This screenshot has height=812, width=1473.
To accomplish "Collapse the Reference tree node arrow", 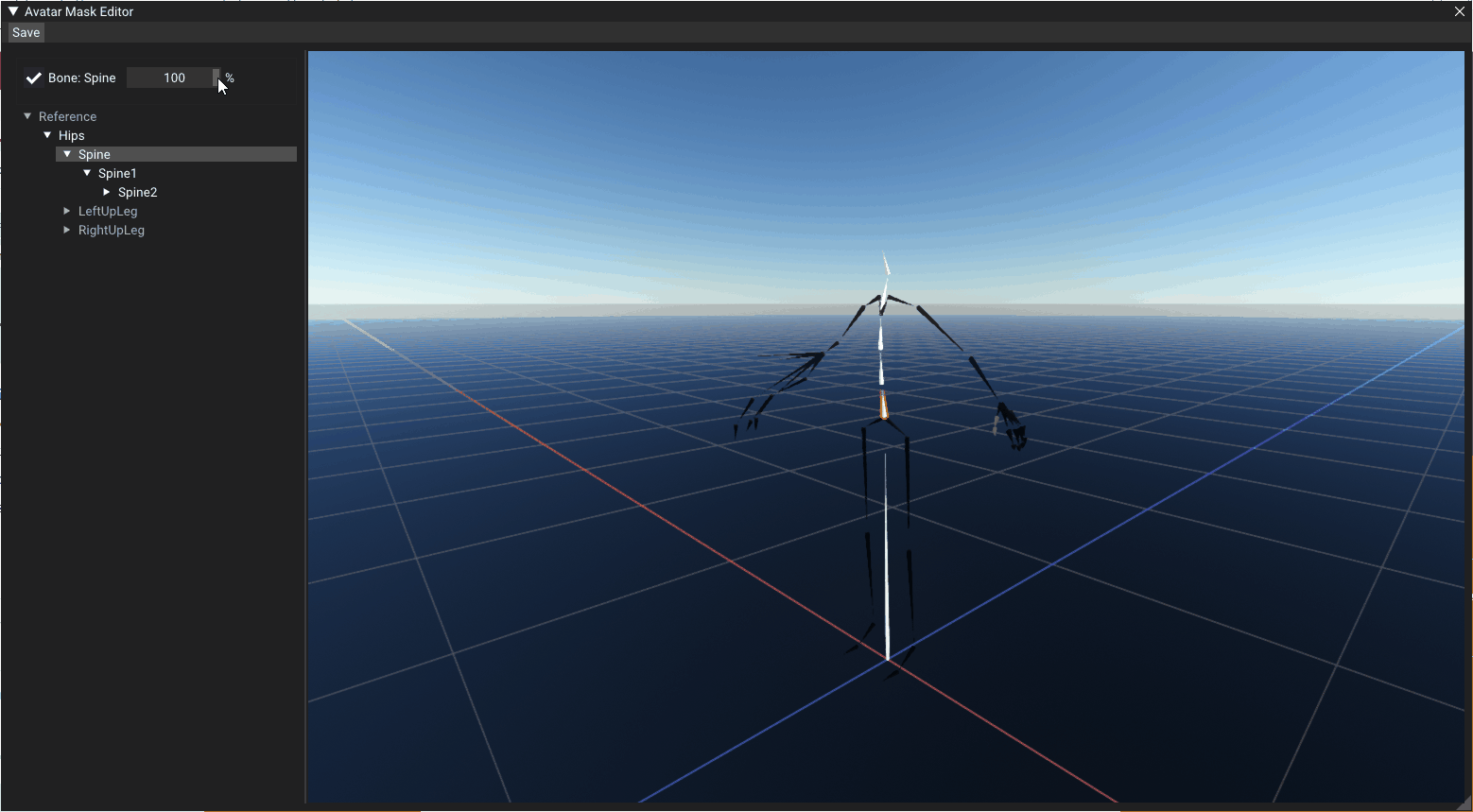I will click(x=27, y=116).
